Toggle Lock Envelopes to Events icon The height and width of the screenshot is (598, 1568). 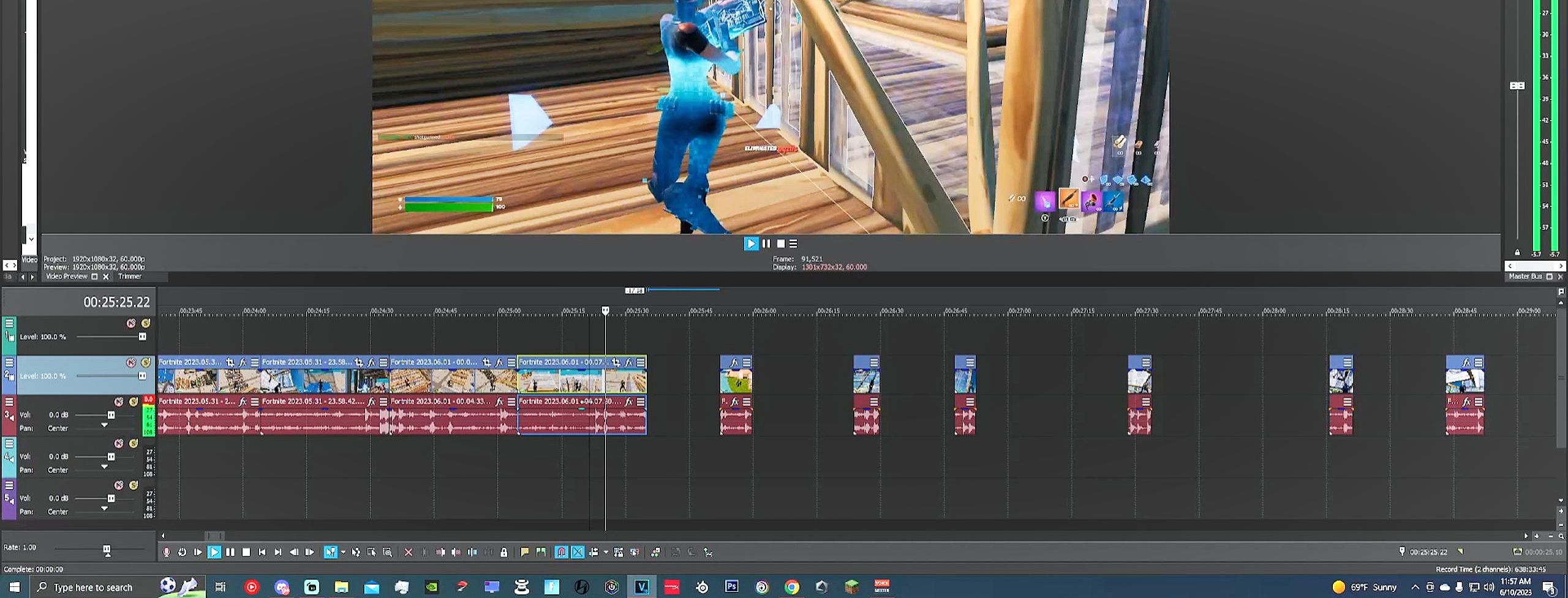tap(619, 552)
